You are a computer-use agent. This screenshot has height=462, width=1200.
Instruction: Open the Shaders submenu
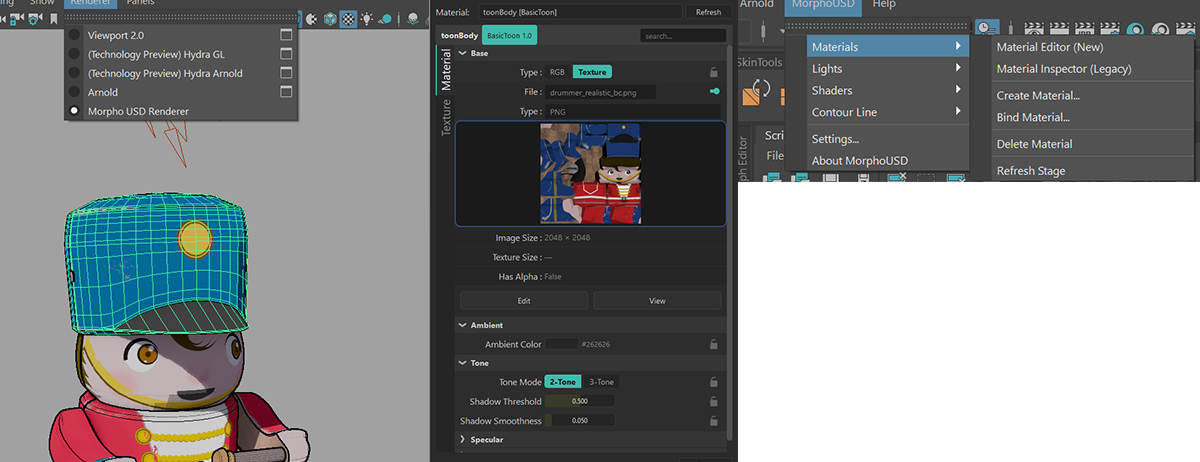888,91
